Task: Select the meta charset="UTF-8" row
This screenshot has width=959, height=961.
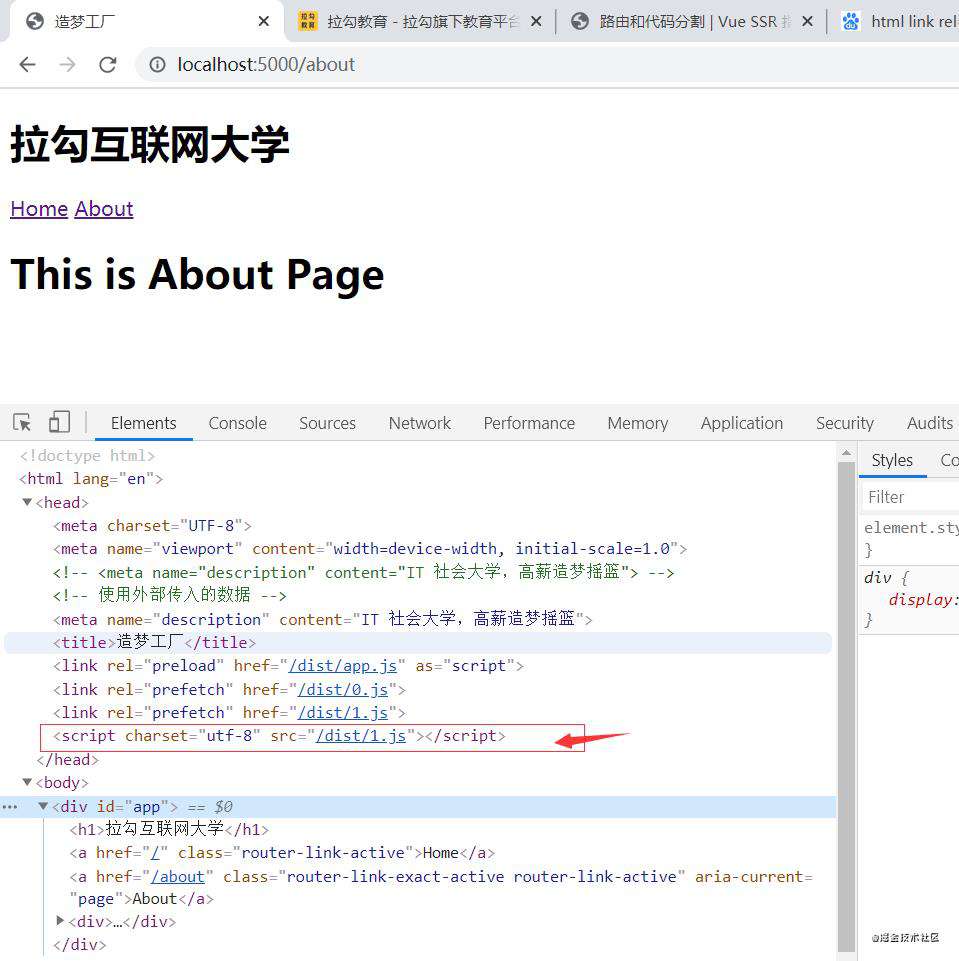Action: [152, 526]
